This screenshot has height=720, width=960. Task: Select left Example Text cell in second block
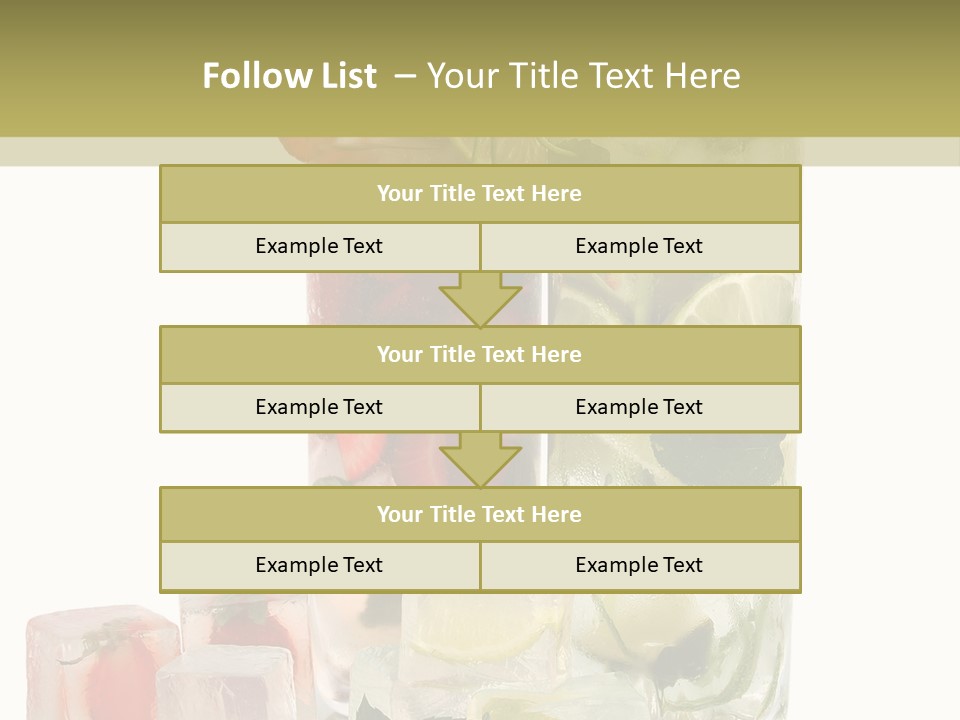pyautogui.click(x=319, y=407)
